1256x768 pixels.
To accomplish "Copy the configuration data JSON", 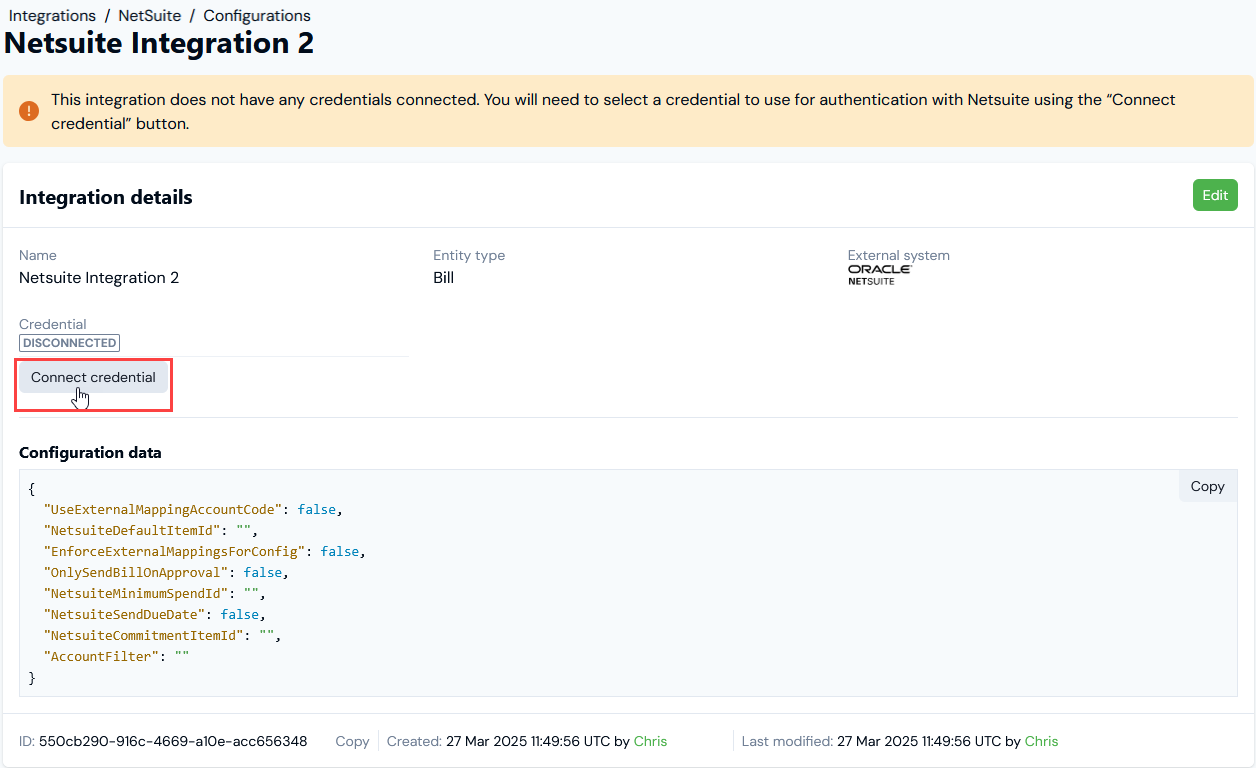I will 1207,486.
